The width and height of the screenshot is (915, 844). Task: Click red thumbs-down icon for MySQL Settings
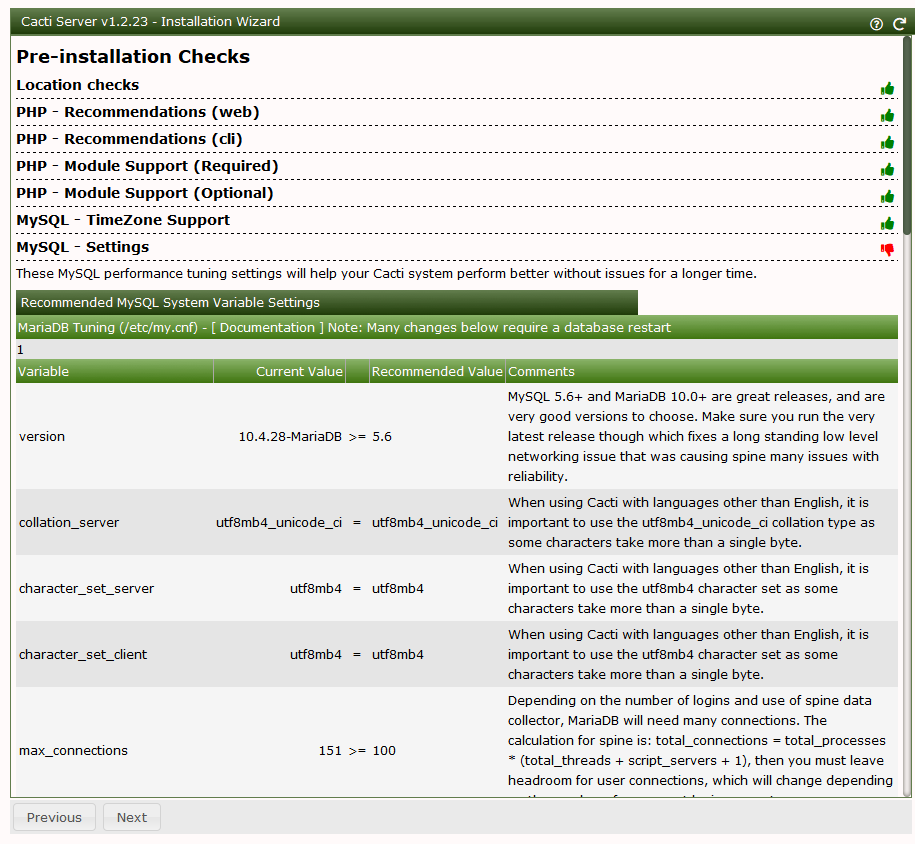(x=888, y=250)
